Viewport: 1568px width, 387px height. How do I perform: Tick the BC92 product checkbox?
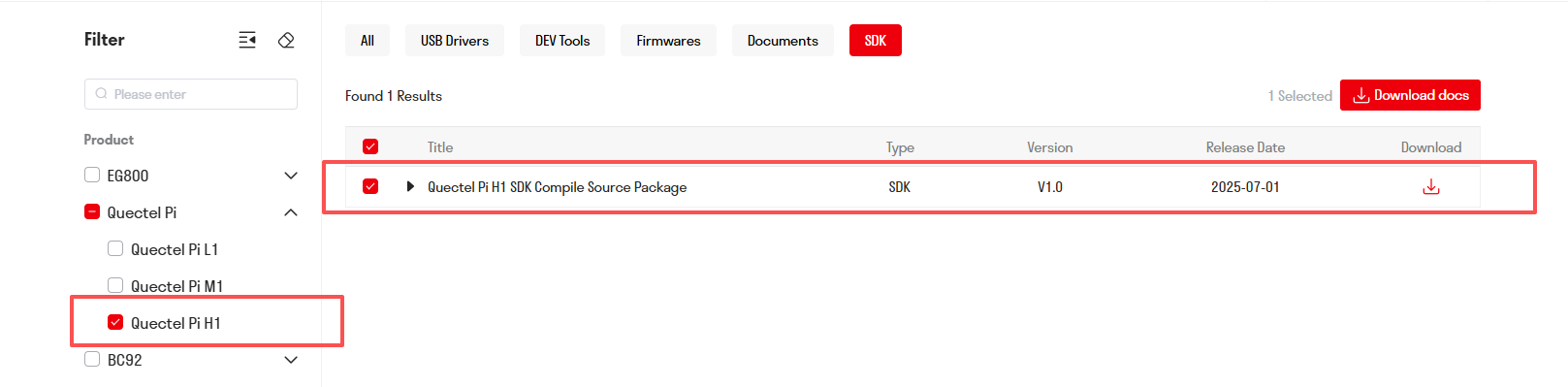point(92,359)
